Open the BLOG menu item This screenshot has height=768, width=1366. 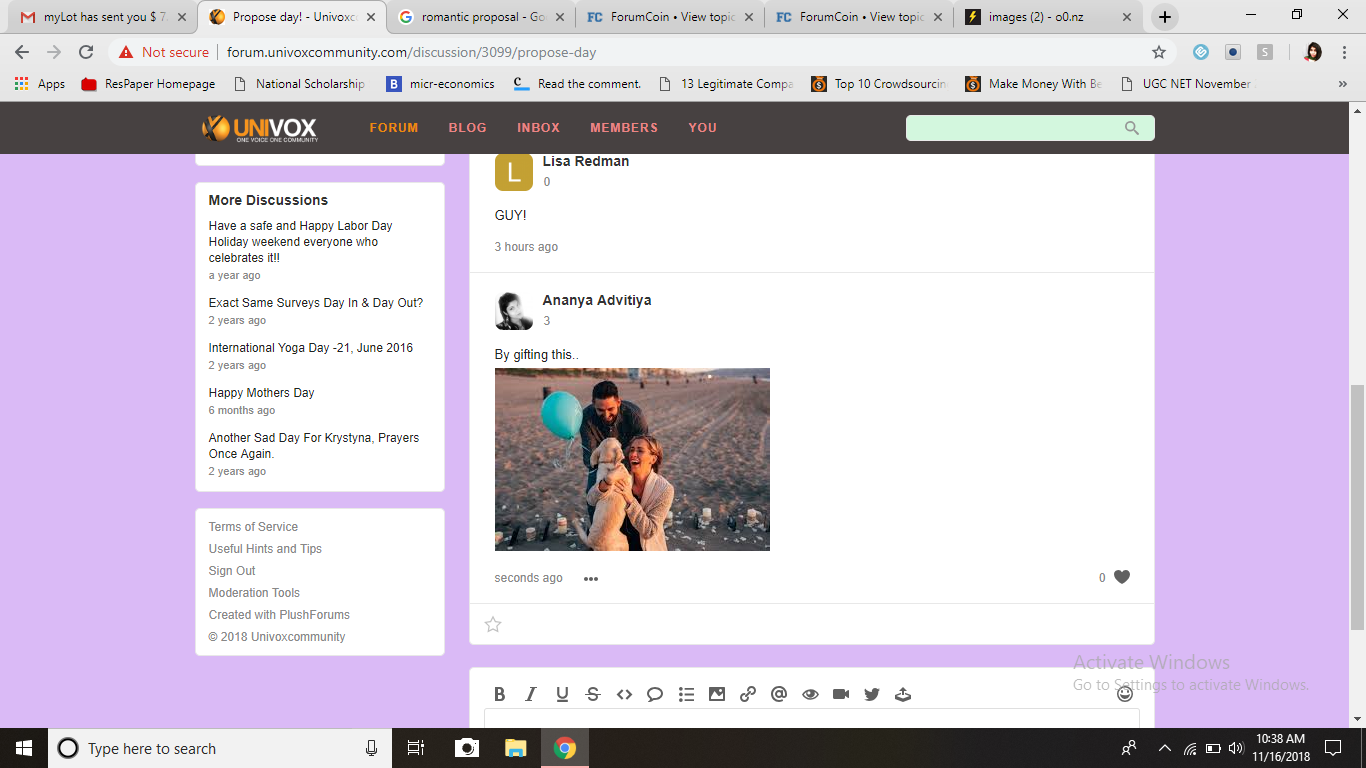(x=468, y=128)
